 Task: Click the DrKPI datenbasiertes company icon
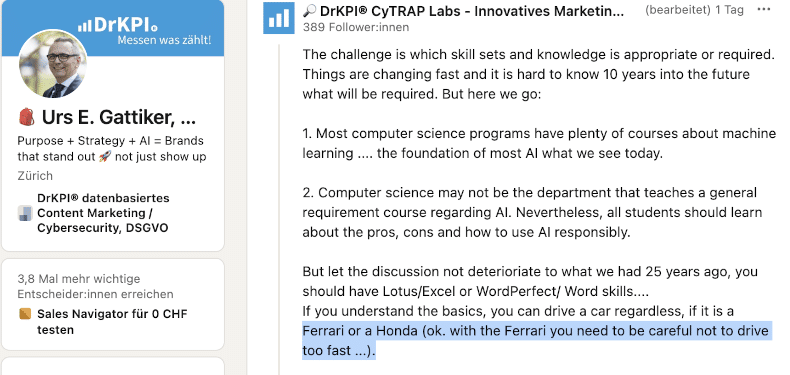pos(25,213)
